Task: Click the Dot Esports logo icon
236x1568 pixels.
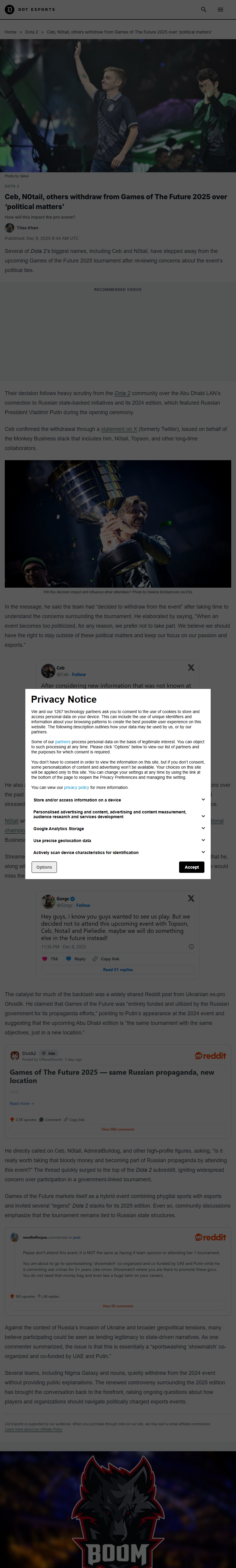Action: [9, 9]
